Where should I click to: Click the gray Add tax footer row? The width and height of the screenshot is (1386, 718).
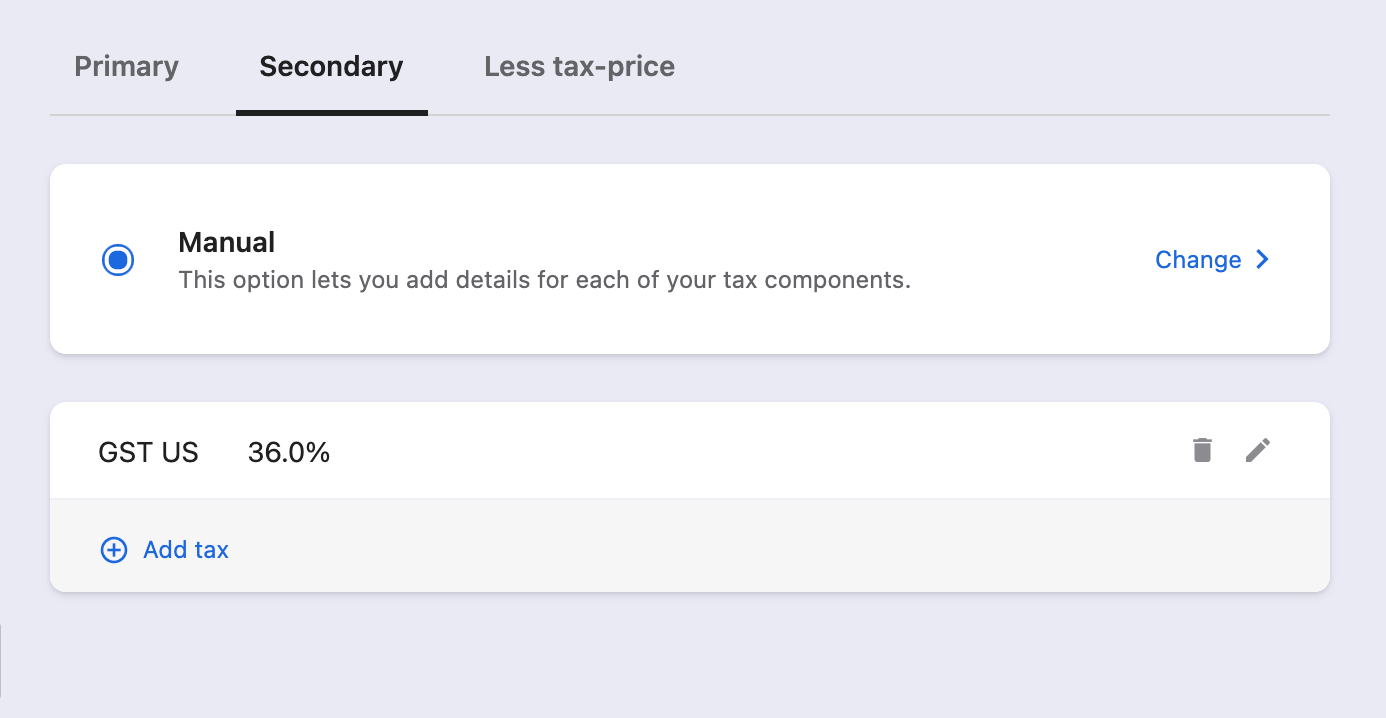690,545
